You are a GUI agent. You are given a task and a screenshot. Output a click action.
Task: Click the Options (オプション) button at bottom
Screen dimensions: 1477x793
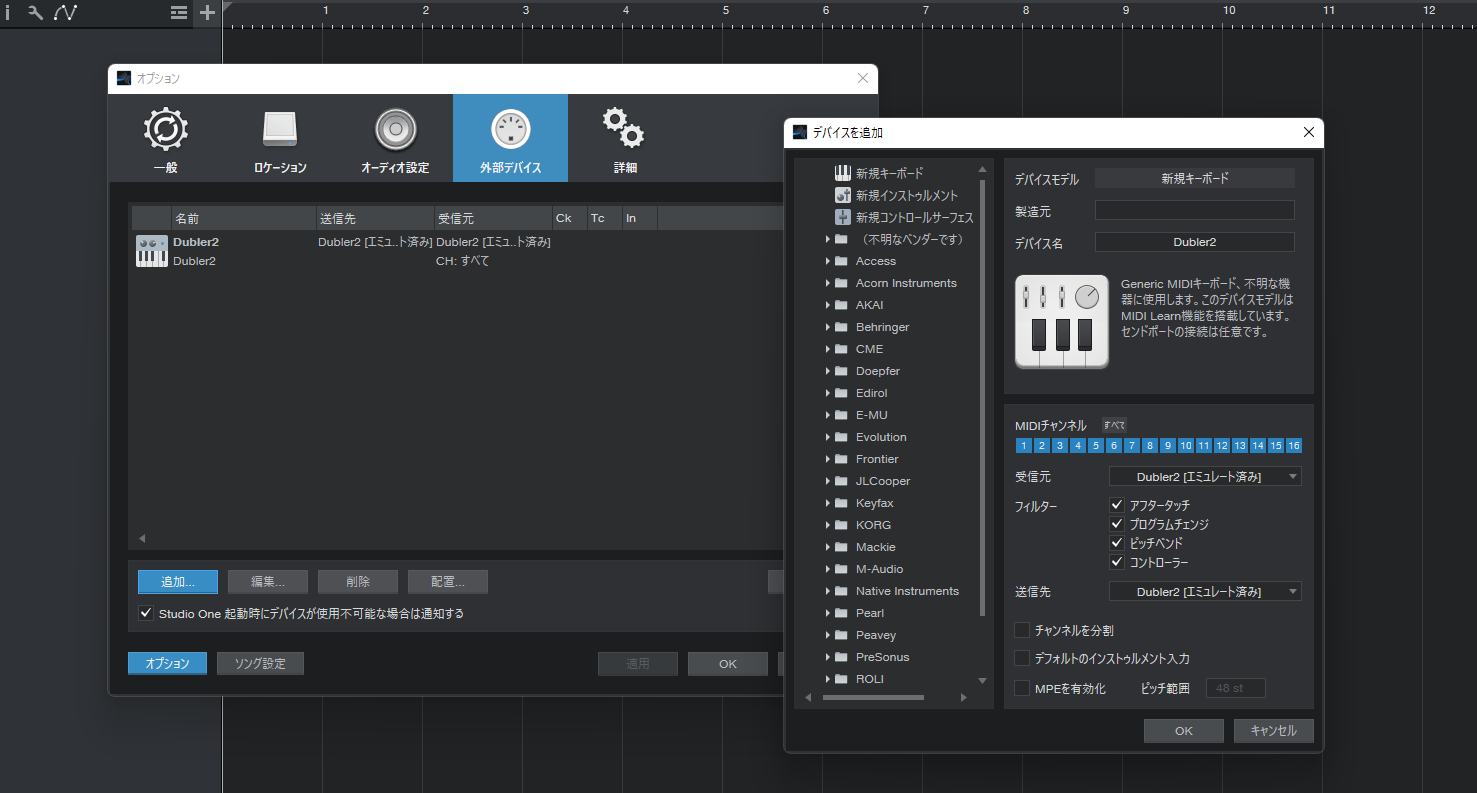pyautogui.click(x=168, y=663)
